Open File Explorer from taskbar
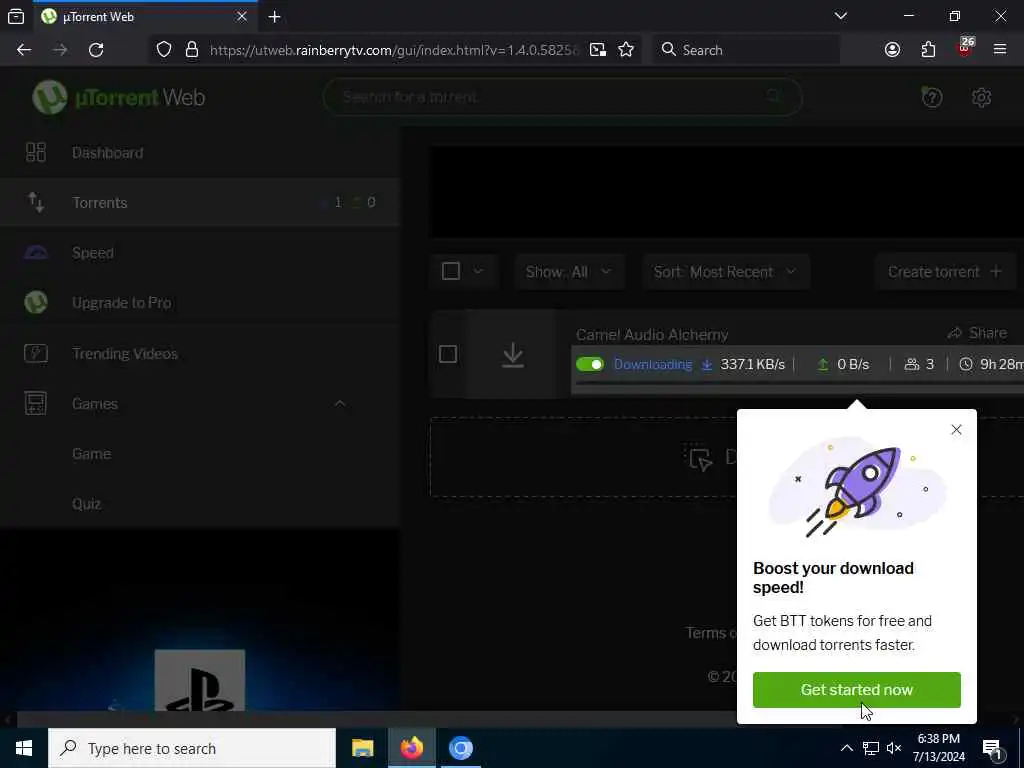1024x768 pixels. click(x=362, y=748)
